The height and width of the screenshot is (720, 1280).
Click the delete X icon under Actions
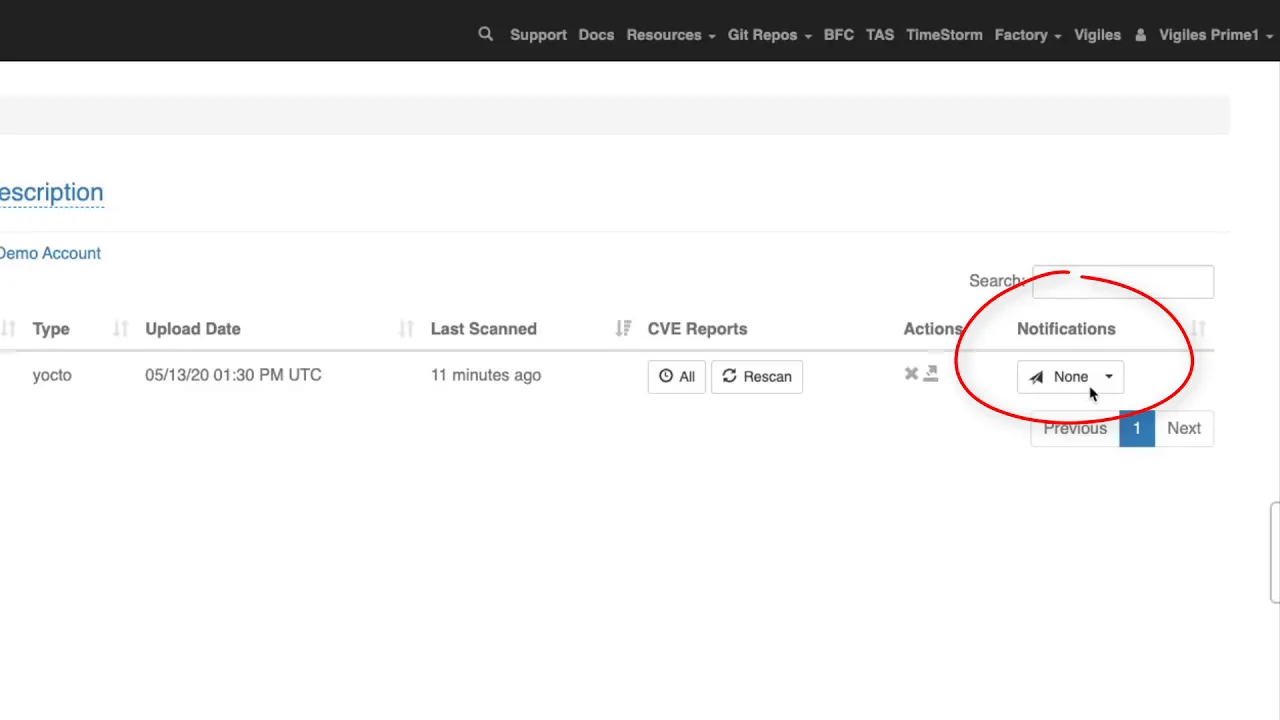(911, 373)
